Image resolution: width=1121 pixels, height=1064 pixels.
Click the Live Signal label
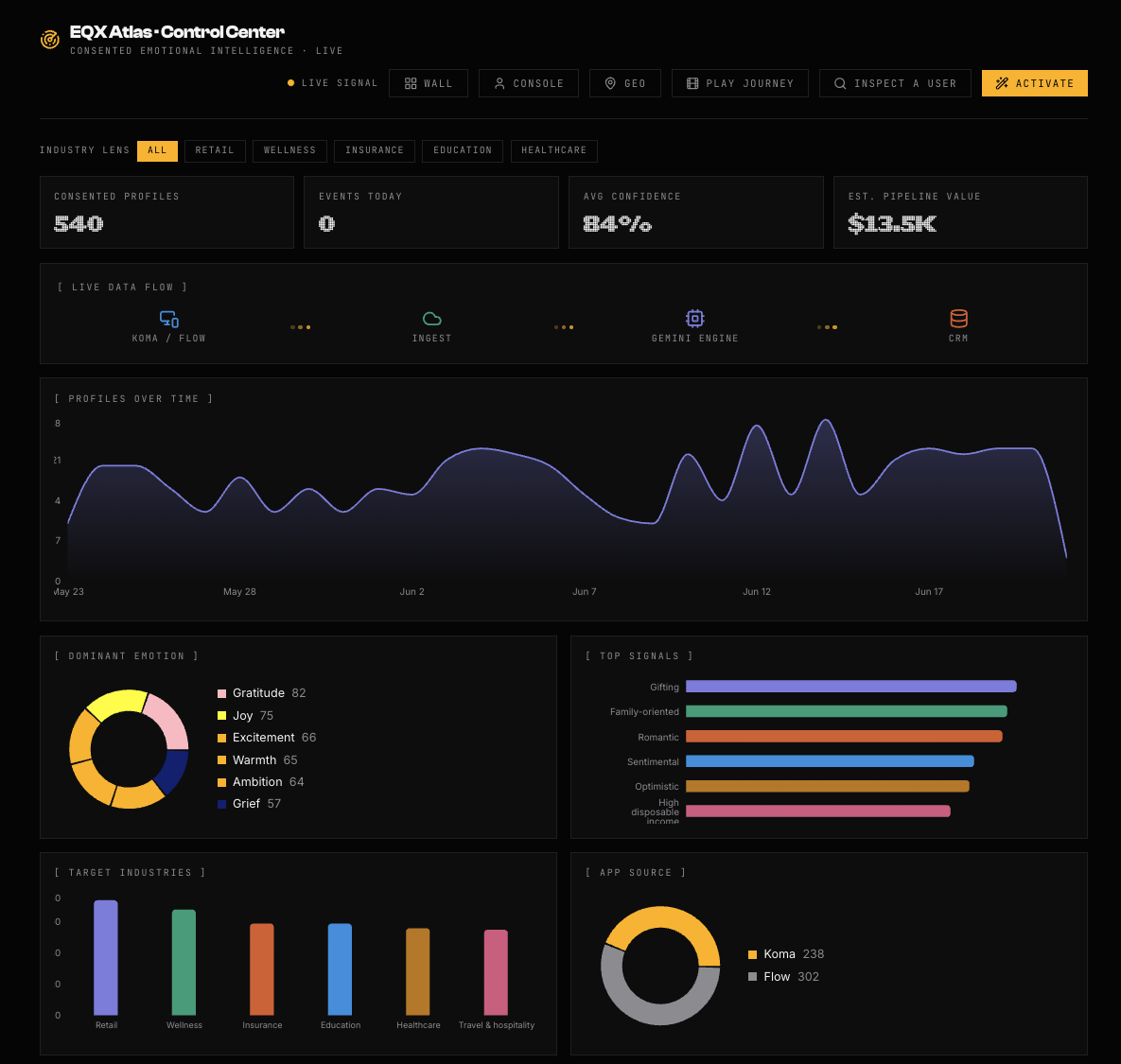click(340, 83)
